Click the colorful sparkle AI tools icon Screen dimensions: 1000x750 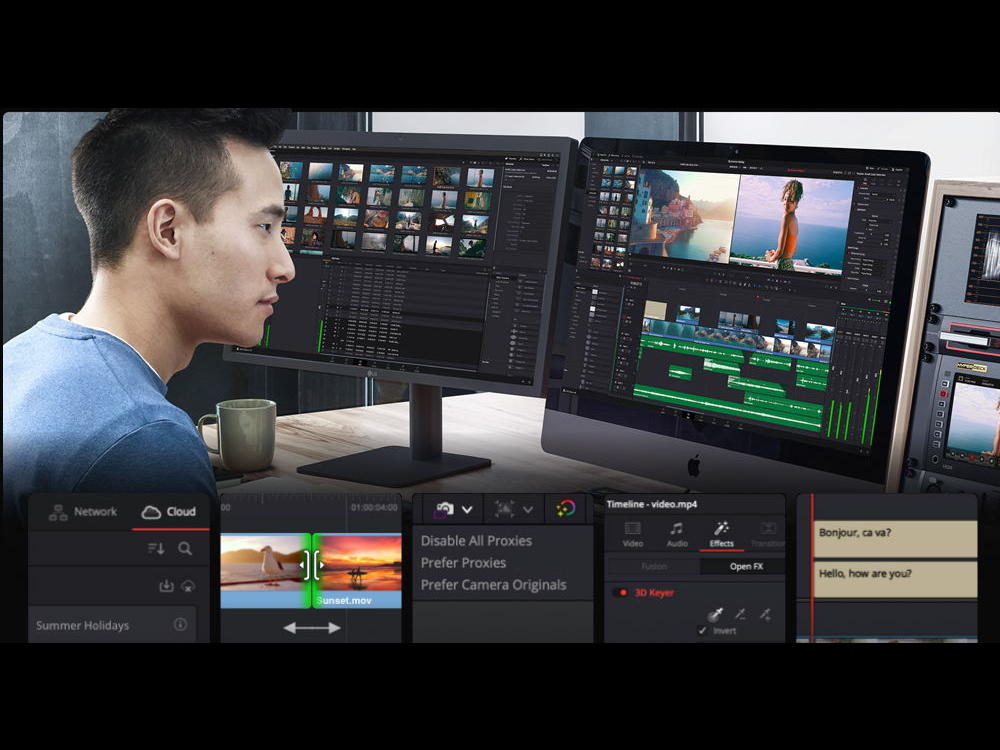(x=566, y=508)
